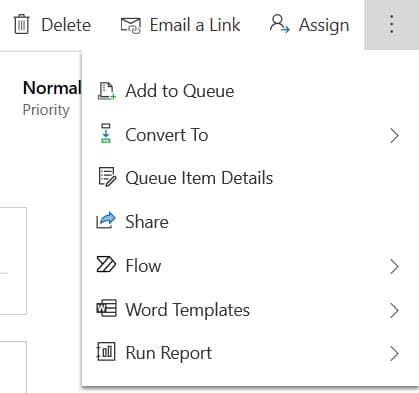Open the Convert To menu entry
The height and width of the screenshot is (393, 419).
[x=166, y=135]
